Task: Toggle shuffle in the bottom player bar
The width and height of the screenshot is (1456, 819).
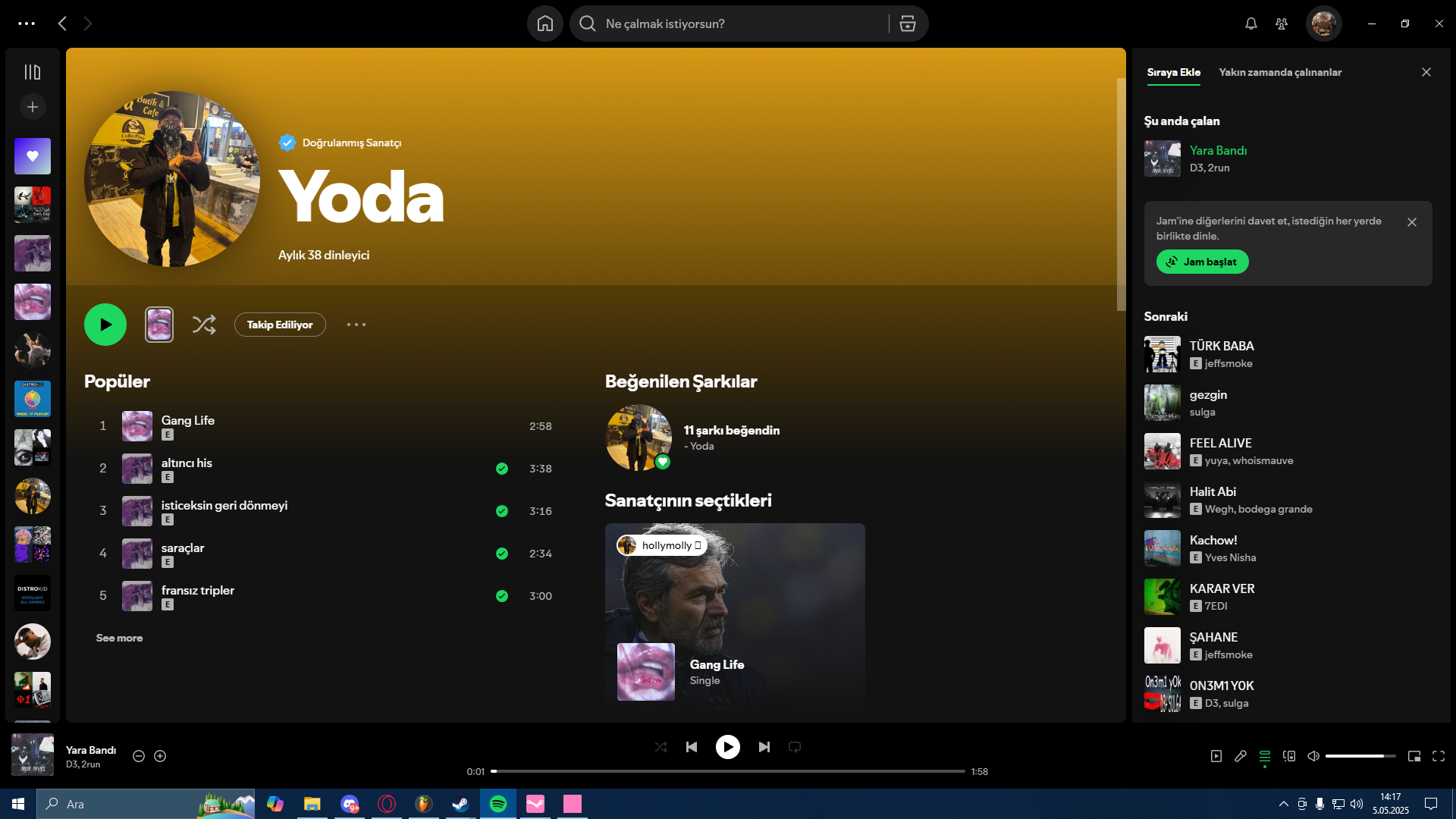Action: (661, 747)
